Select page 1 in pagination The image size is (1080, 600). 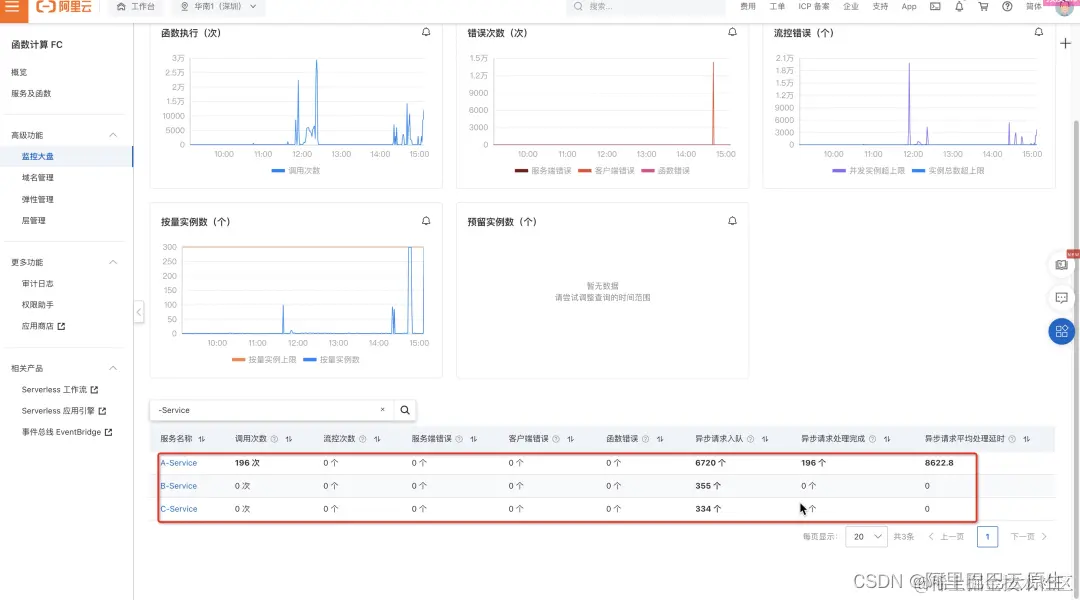click(x=987, y=537)
